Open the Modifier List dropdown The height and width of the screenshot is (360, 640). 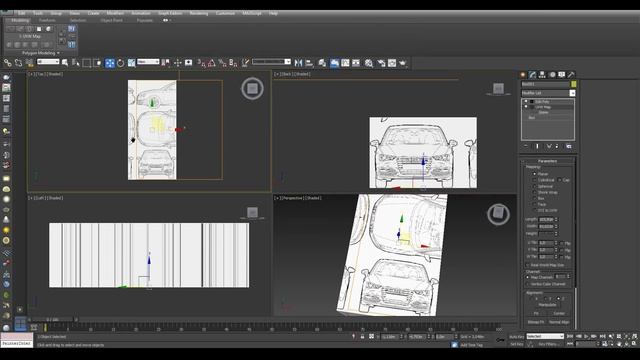pyautogui.click(x=572, y=93)
